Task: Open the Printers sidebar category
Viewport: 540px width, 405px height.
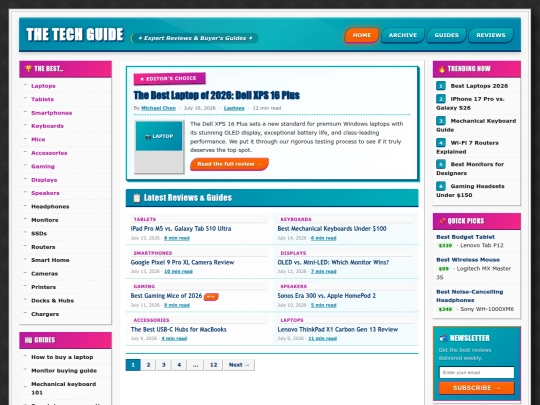Action: [43, 287]
